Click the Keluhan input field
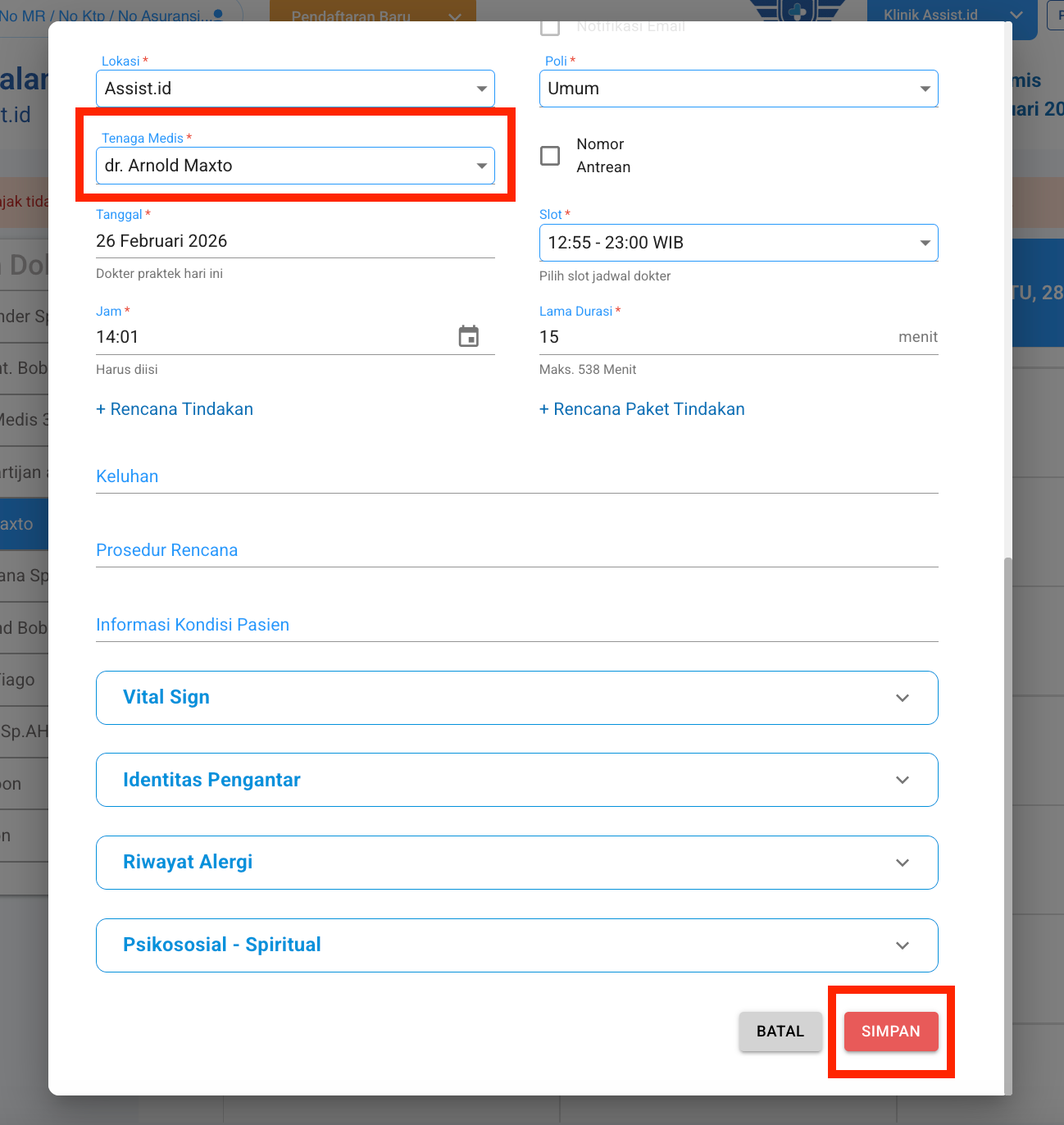 516,476
